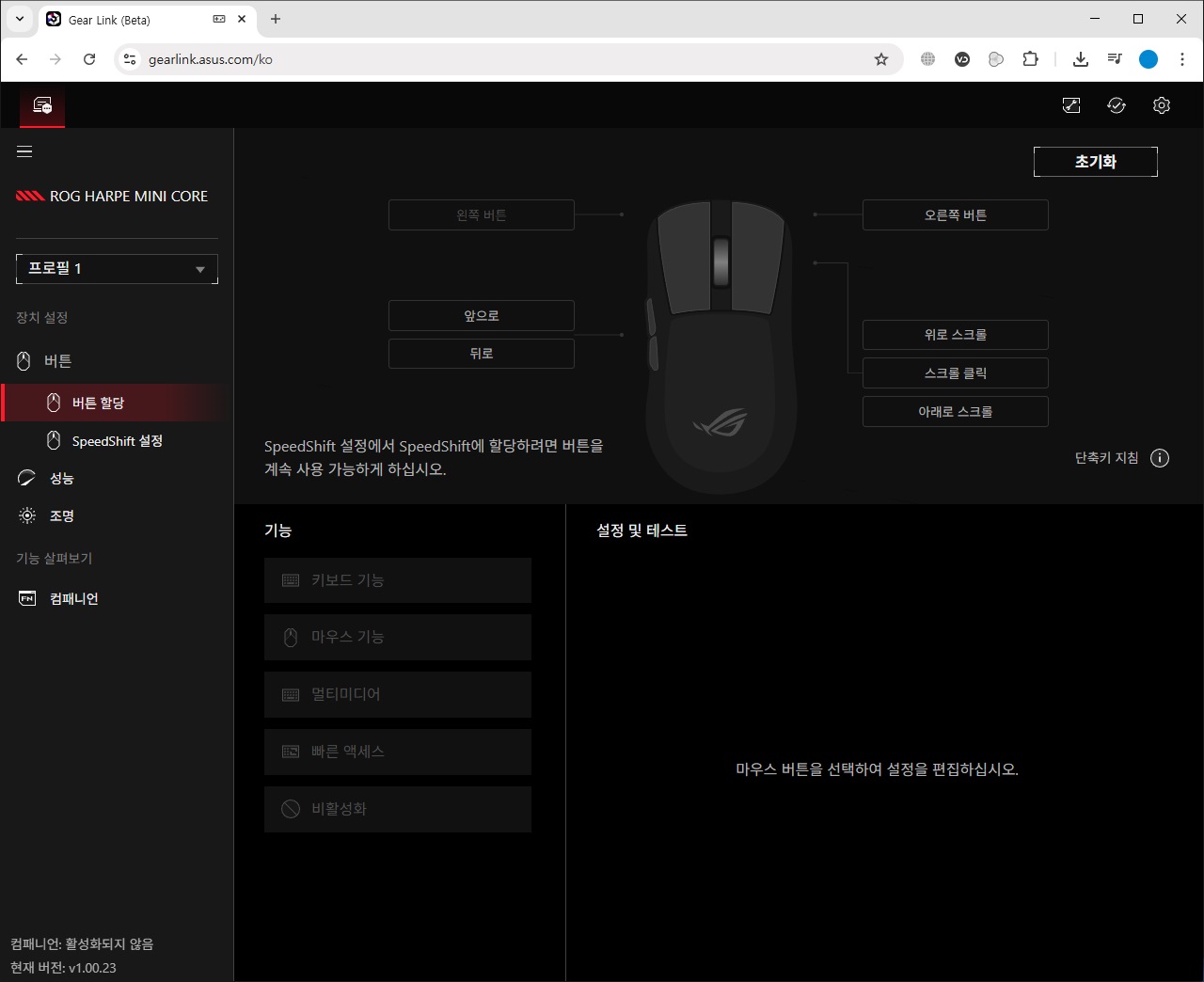Open the tab search dropdown arrow

click(x=19, y=19)
